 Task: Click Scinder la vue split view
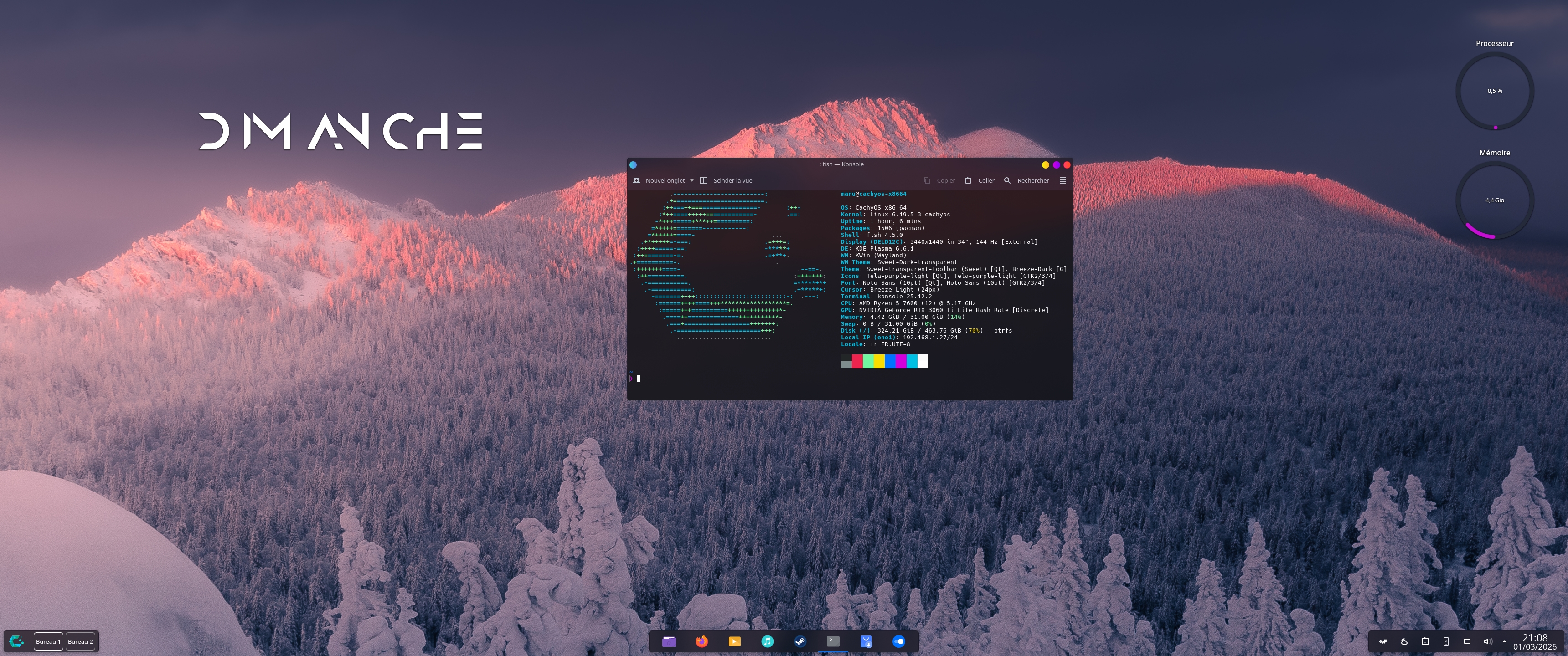(726, 181)
